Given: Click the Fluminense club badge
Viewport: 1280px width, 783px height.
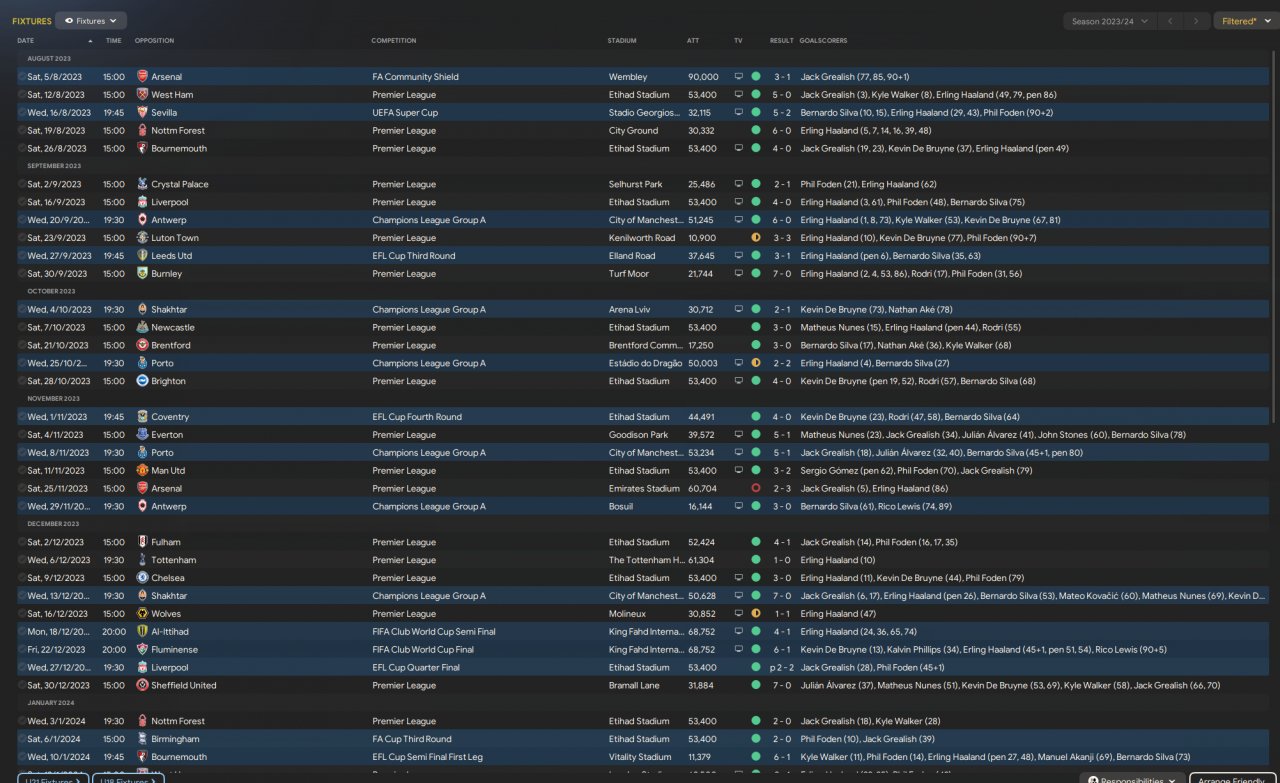Looking at the screenshot, I should pyautogui.click(x=143, y=650).
